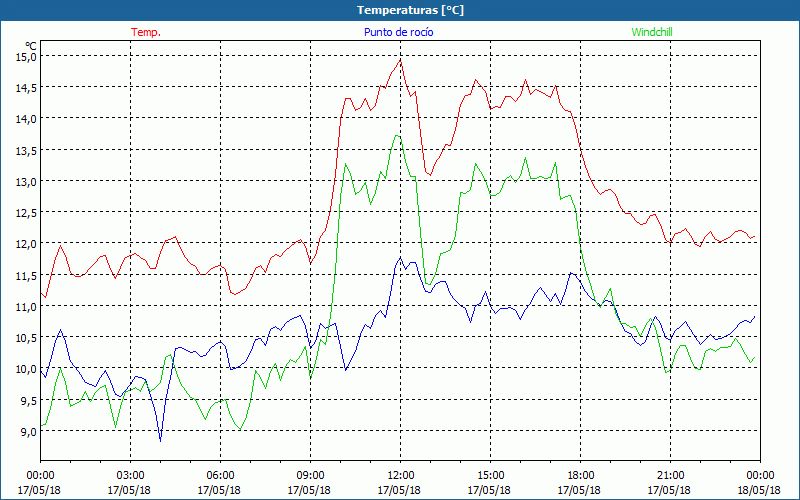Click the 15:00 time axis label
Screen dimensions: 800x500
coord(490,475)
